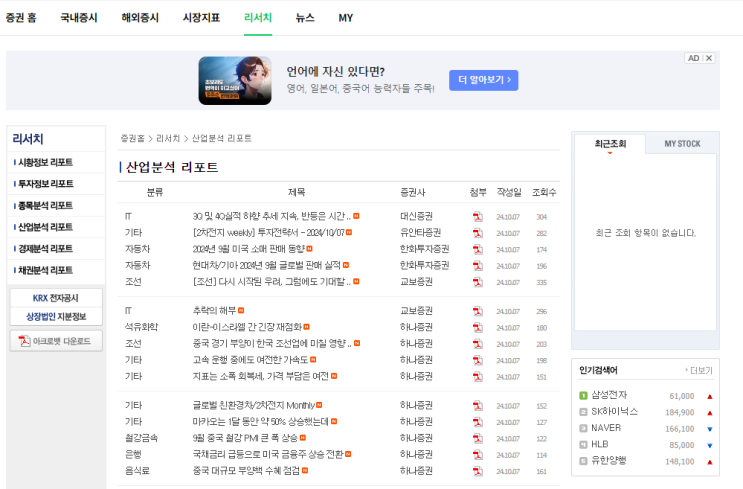Open 경제분석 리포트 in sidebar
The height and width of the screenshot is (489, 743).
[45, 249]
